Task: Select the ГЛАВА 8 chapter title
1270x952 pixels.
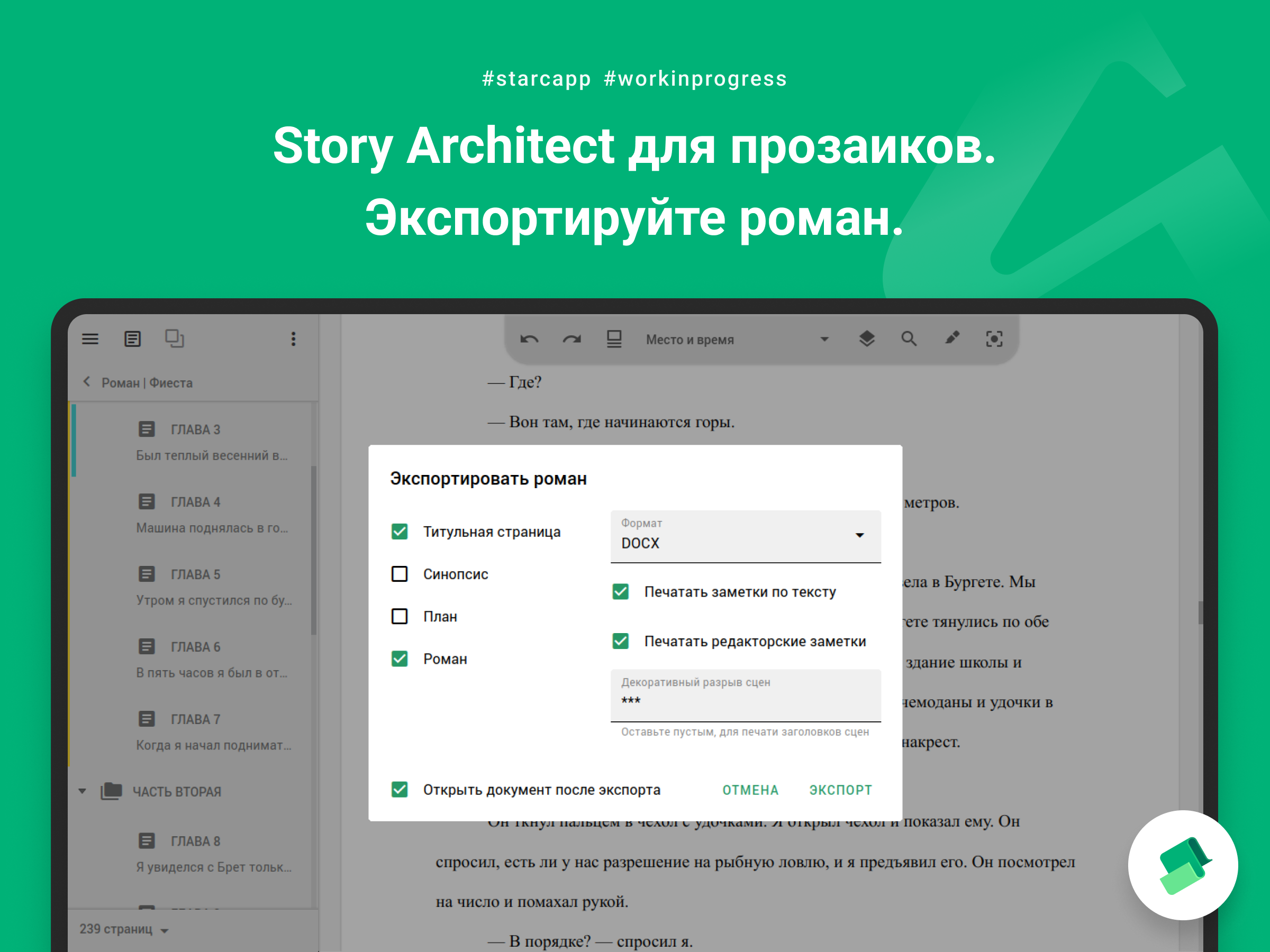Action: (x=196, y=841)
